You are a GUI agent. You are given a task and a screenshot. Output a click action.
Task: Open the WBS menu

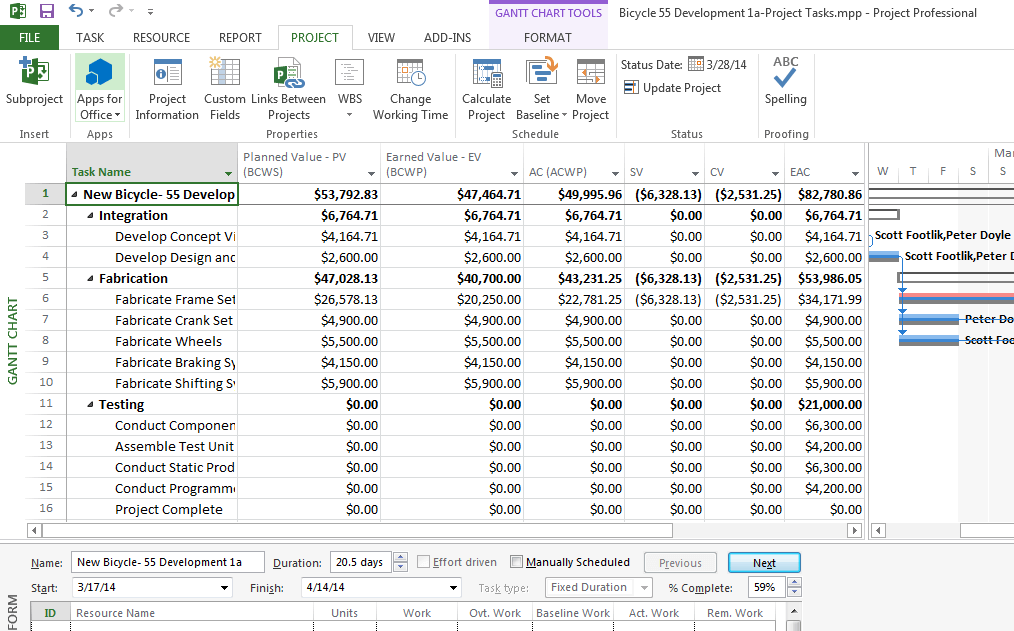[x=349, y=89]
